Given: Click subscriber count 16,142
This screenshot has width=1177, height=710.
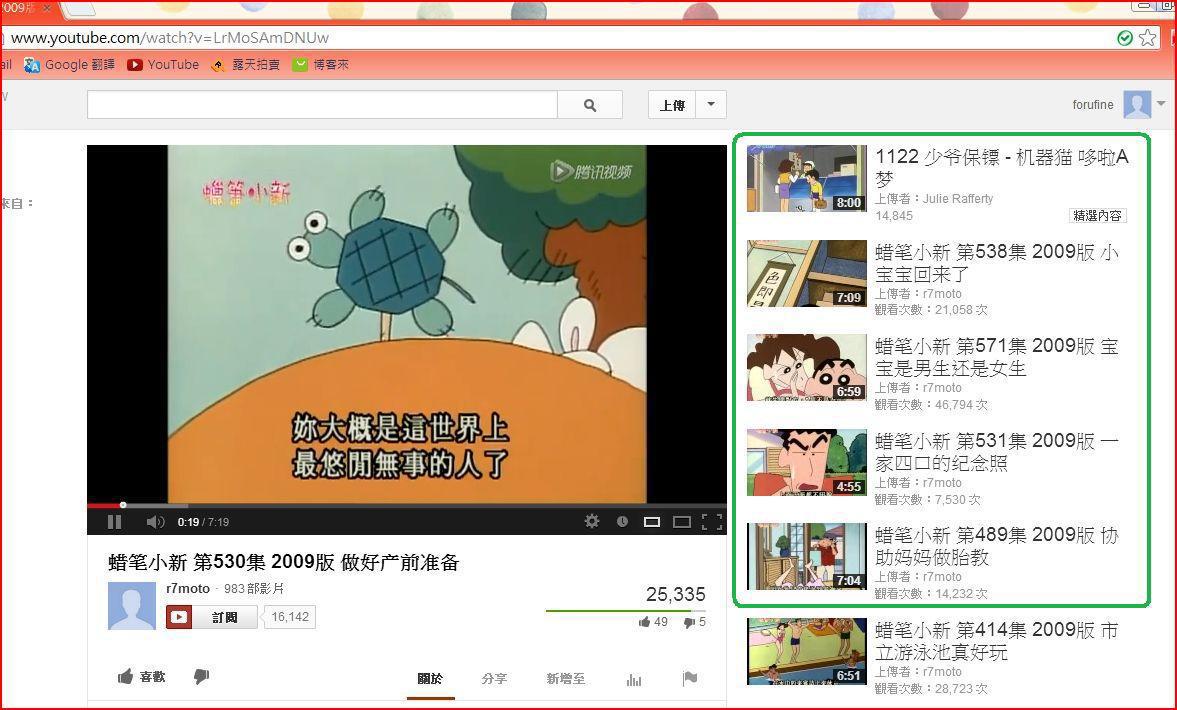Looking at the screenshot, I should (290, 617).
